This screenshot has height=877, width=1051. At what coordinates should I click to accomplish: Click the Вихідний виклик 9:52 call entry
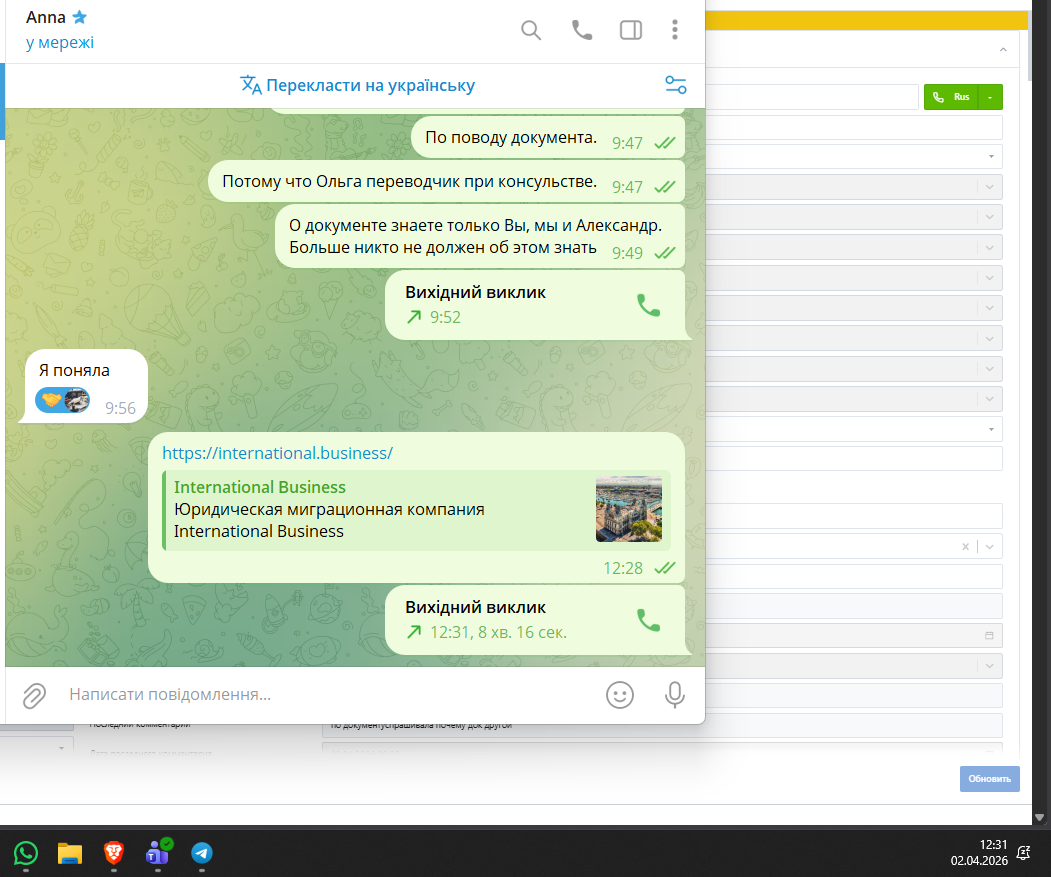pyautogui.click(x=535, y=305)
